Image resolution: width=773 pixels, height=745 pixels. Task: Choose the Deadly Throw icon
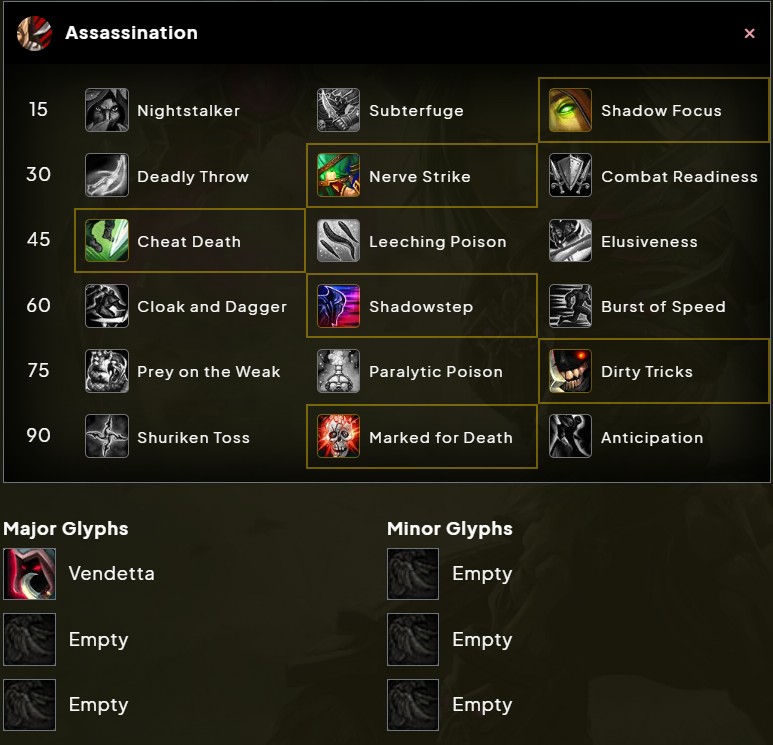click(107, 176)
